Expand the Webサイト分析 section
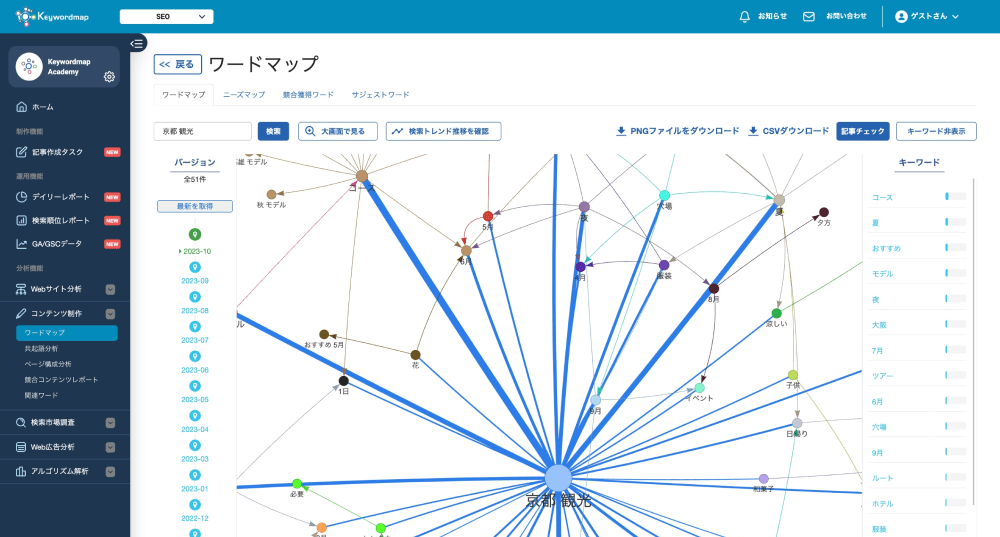Viewport: 1000px width, 537px height. 110,289
